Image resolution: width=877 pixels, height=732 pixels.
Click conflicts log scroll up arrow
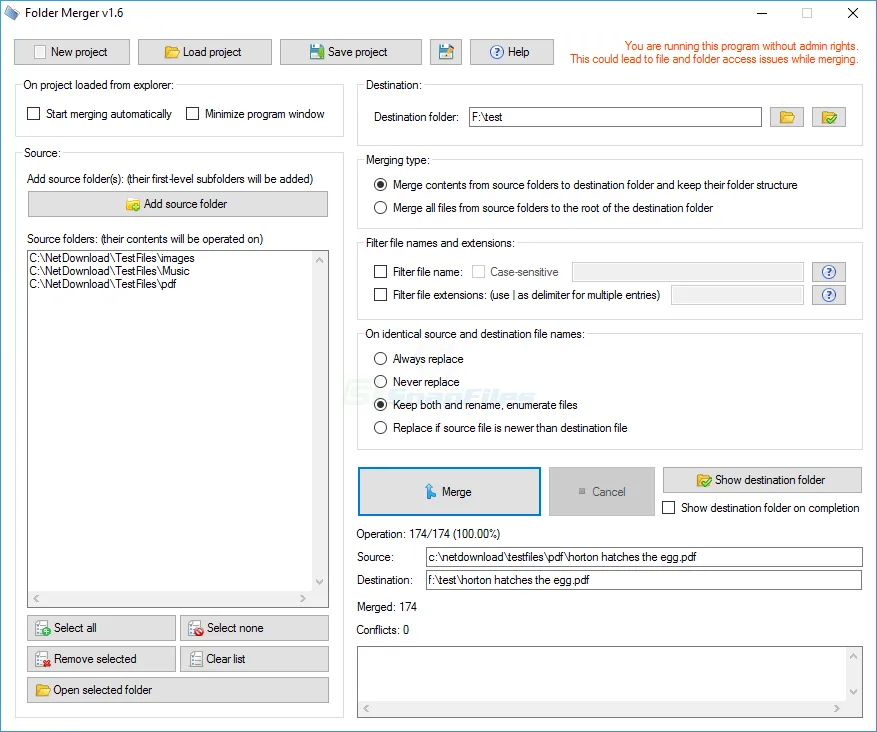pyautogui.click(x=854, y=656)
